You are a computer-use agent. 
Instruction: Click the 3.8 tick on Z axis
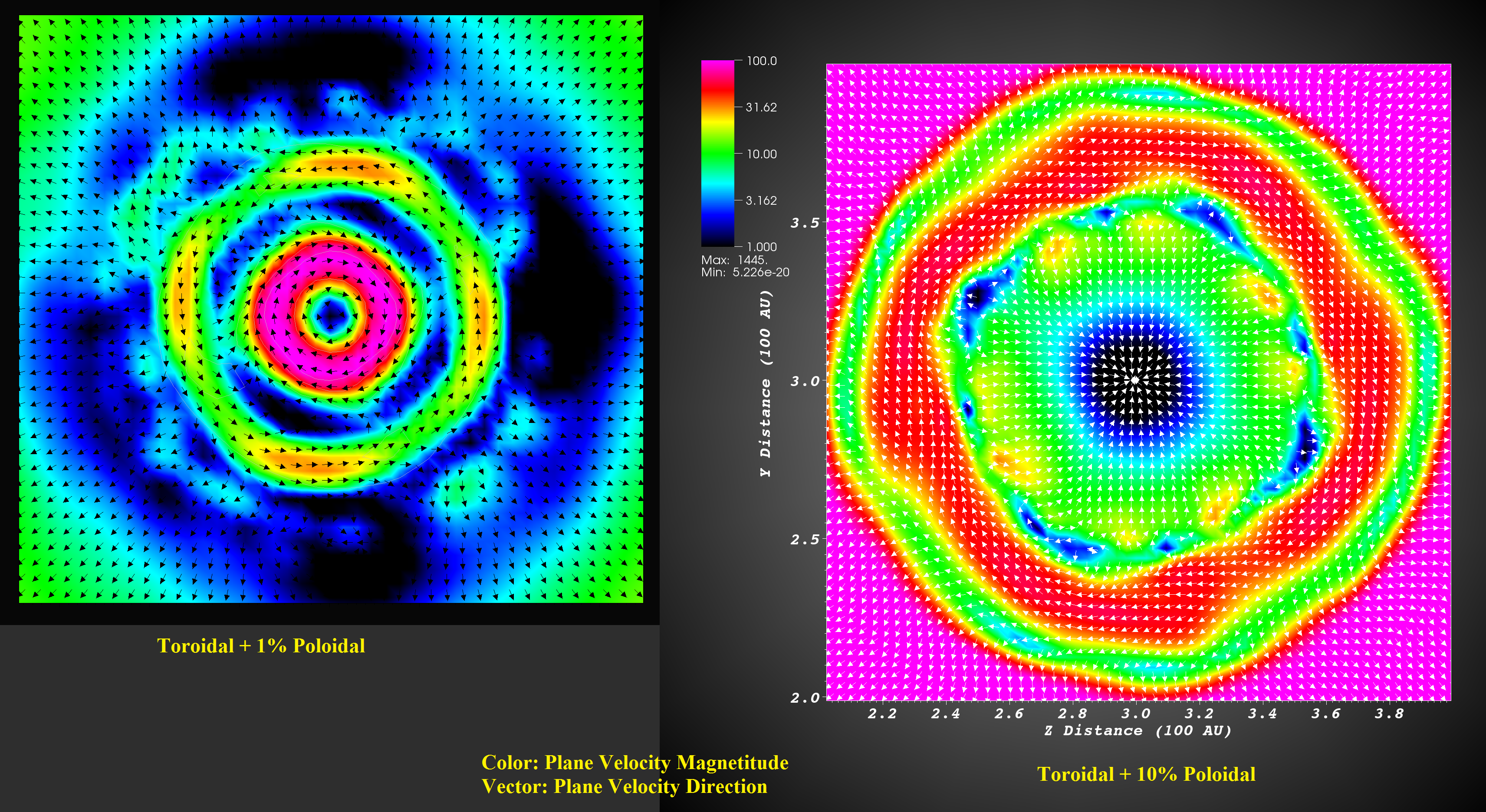pyautogui.click(x=1389, y=714)
